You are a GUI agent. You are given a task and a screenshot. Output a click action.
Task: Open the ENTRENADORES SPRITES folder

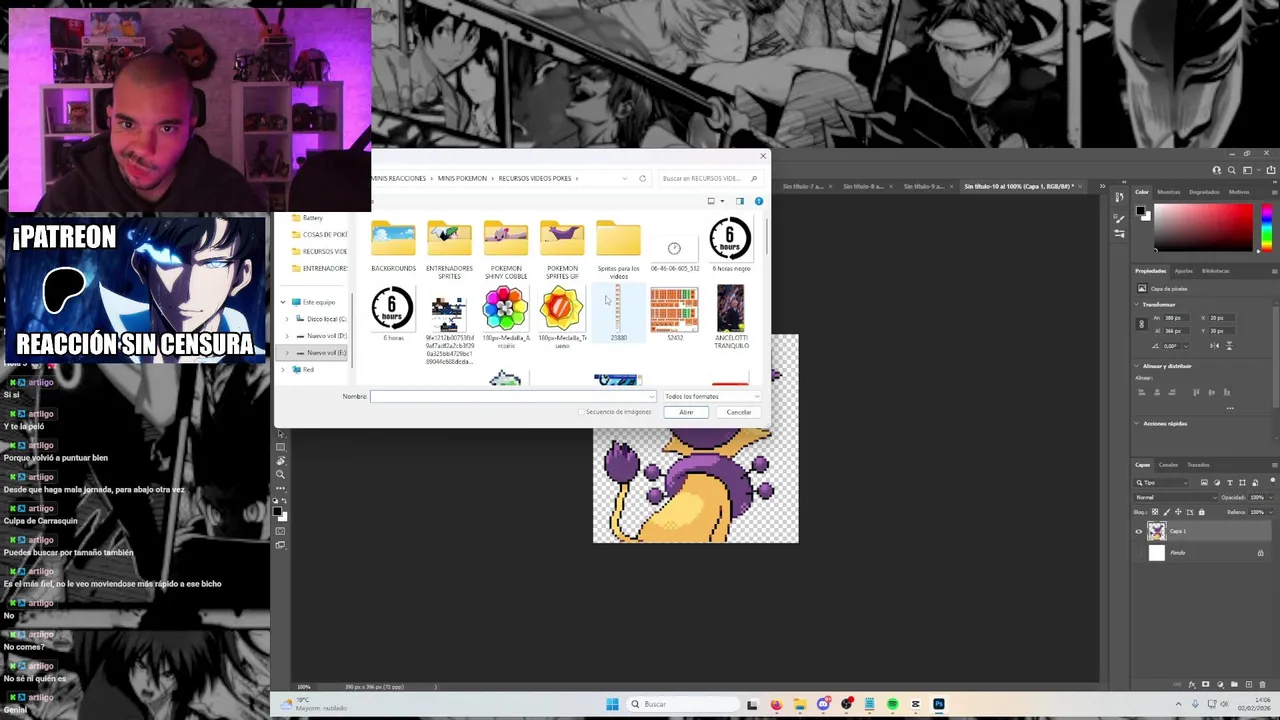pos(449,250)
